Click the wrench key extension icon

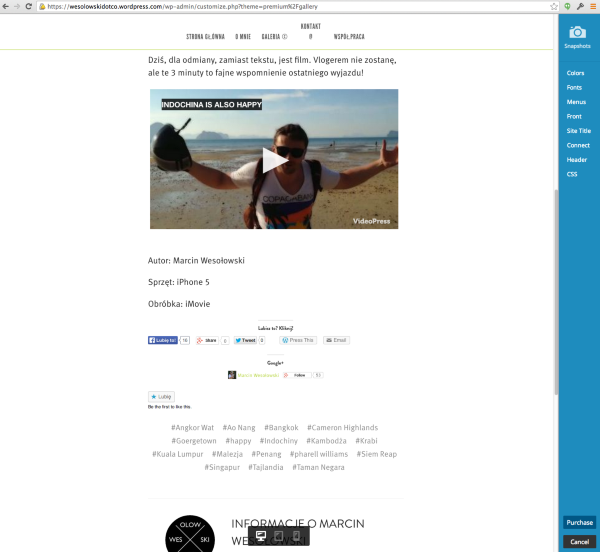coord(580,6)
